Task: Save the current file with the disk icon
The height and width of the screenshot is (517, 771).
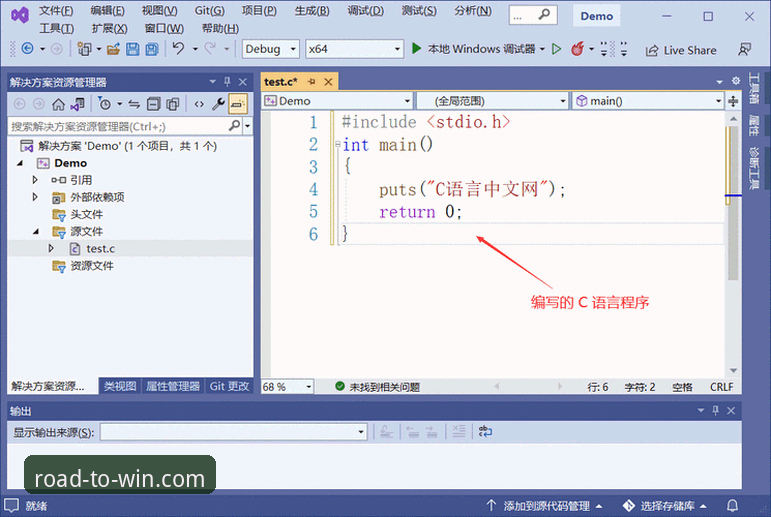Action: [133, 49]
